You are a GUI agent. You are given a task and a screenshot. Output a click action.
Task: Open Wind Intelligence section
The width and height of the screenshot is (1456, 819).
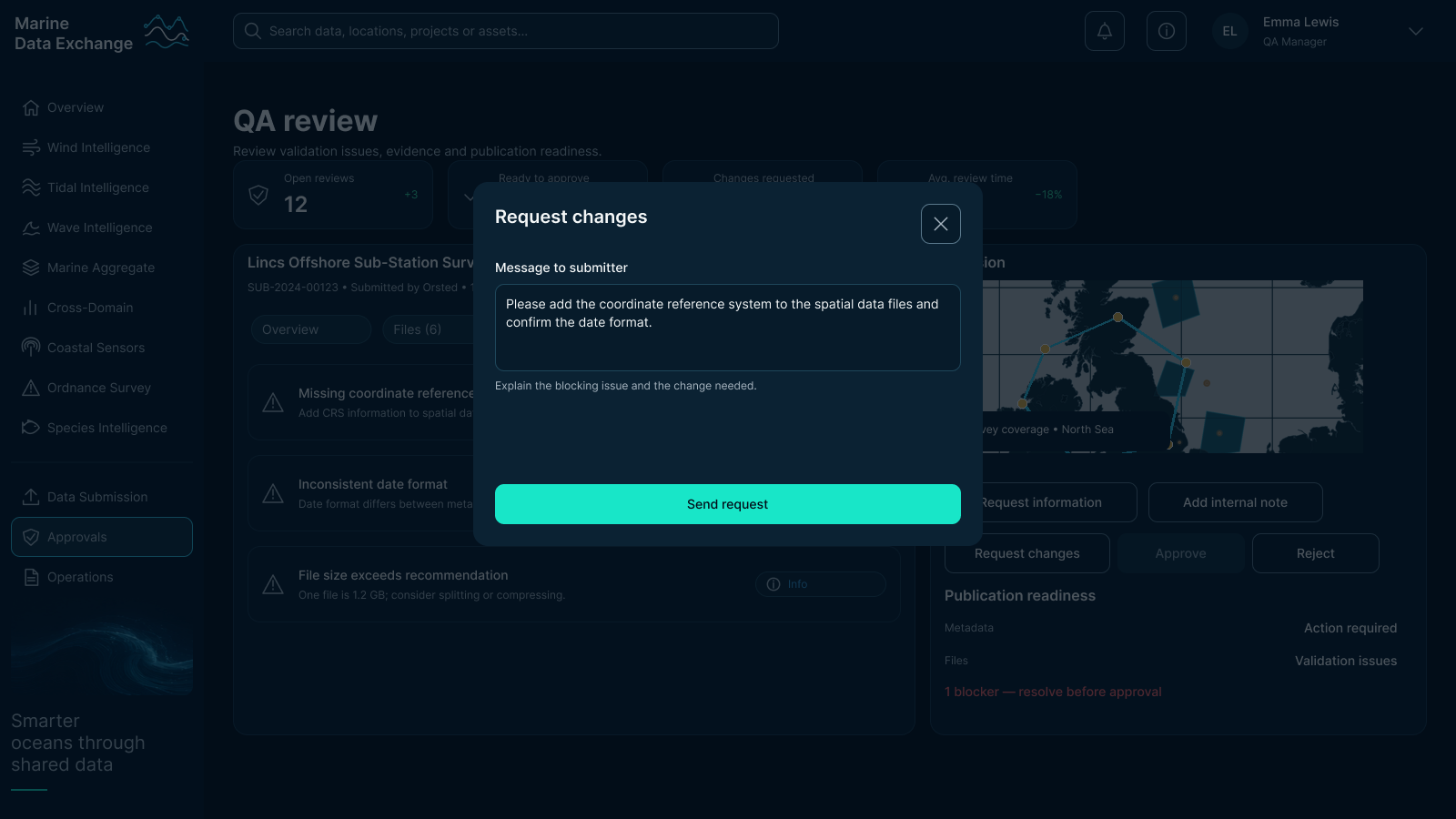coord(102,147)
